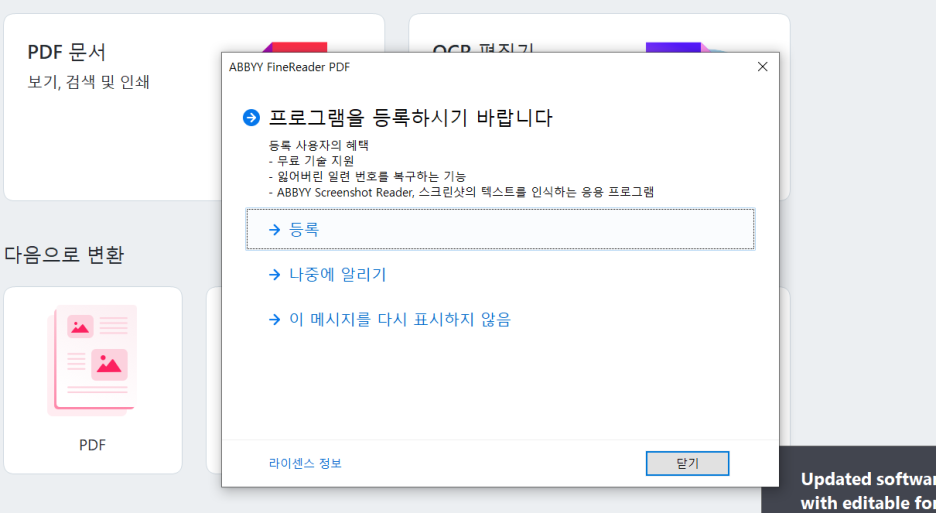The width and height of the screenshot is (936, 513).
Task: Click blue arrow icon beside dialog heading
Action: (251, 118)
